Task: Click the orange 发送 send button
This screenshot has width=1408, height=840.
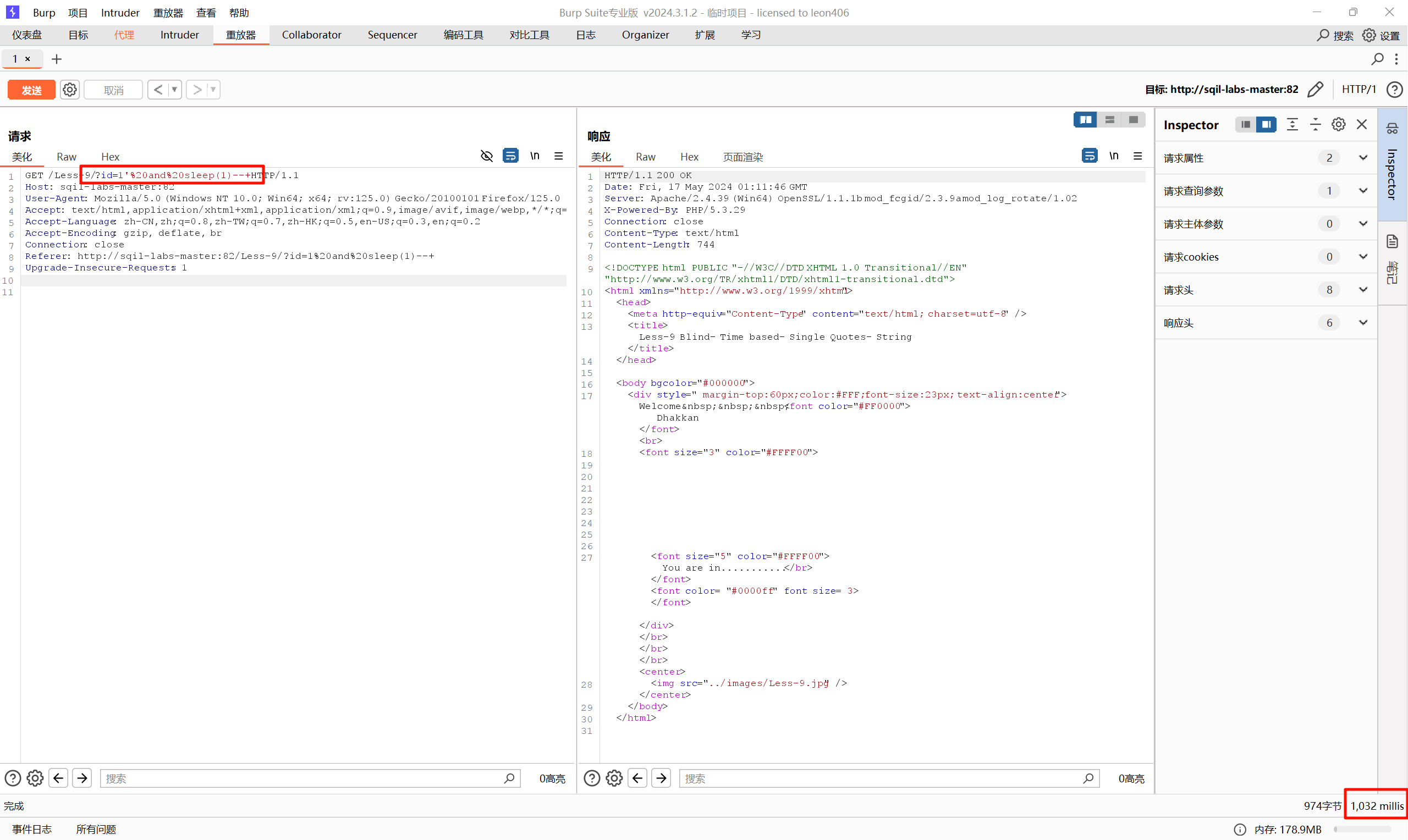Action: [31, 90]
